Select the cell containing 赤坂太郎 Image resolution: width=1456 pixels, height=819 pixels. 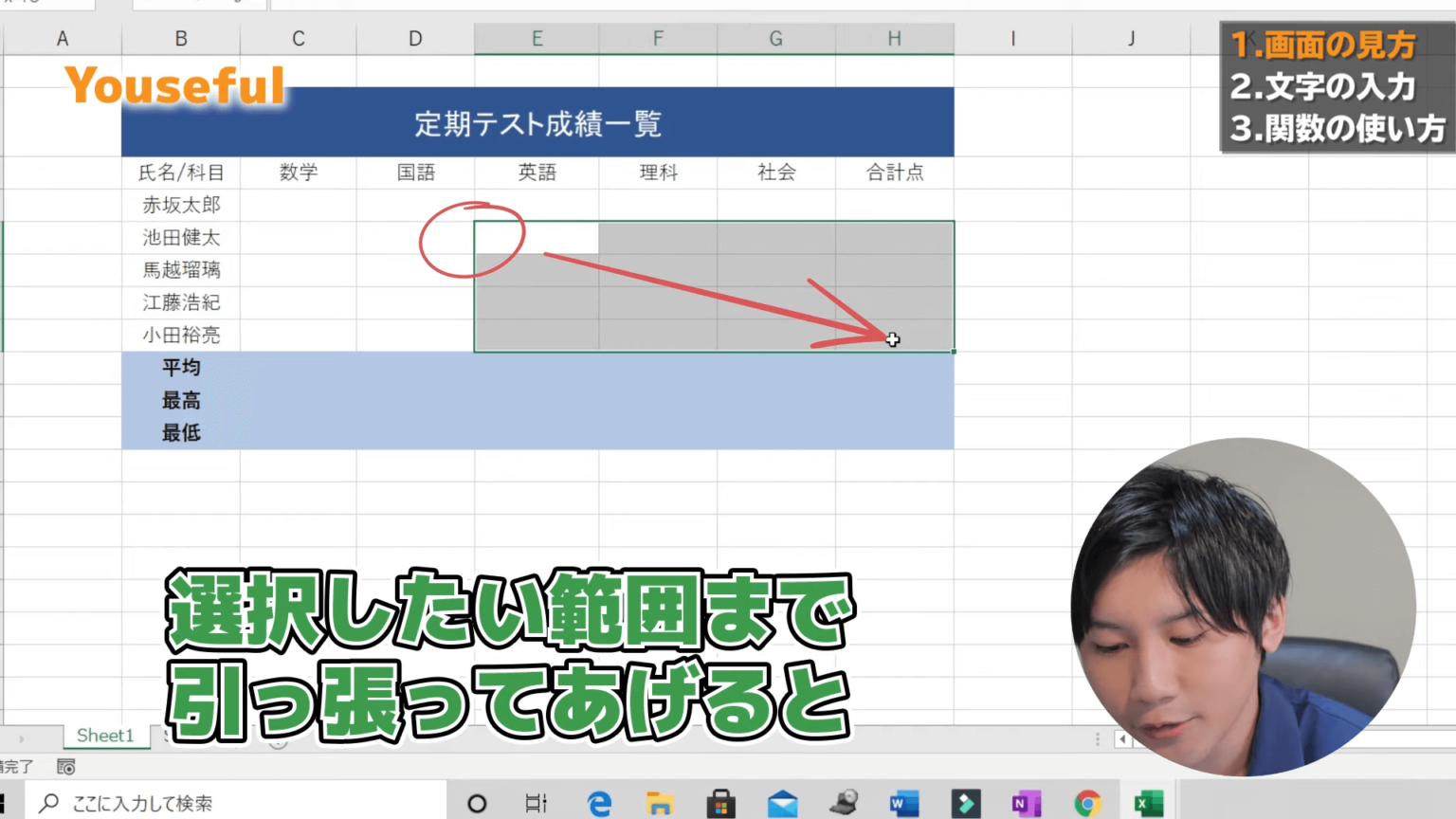(181, 205)
